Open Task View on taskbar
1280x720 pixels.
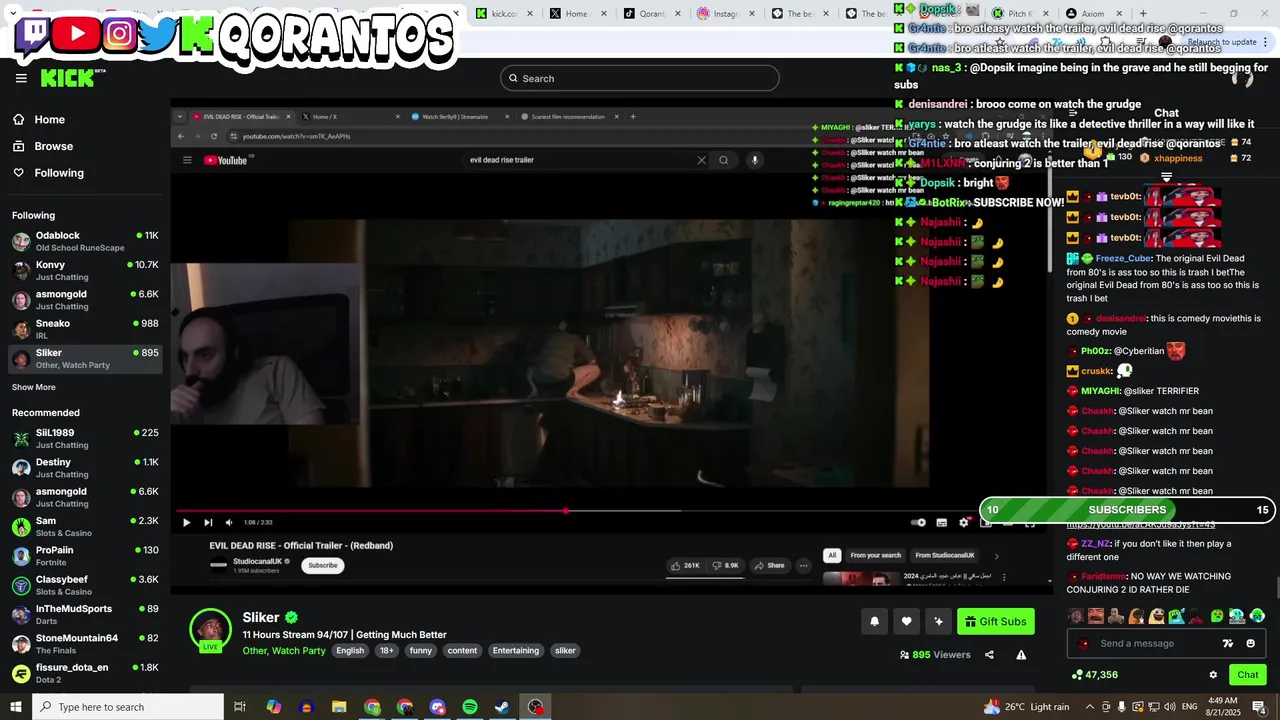[240, 707]
